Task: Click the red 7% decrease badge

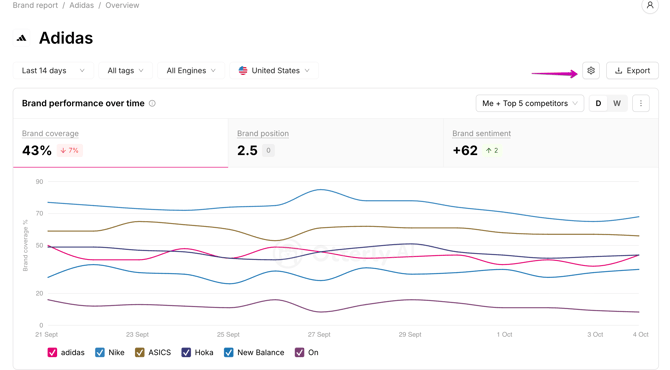Action: [x=70, y=150]
